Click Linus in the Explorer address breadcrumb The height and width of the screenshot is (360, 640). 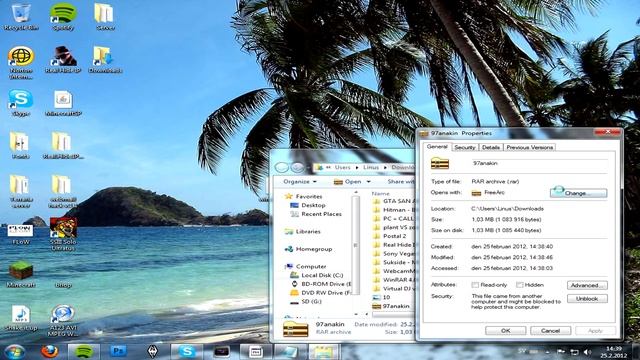click(x=371, y=167)
